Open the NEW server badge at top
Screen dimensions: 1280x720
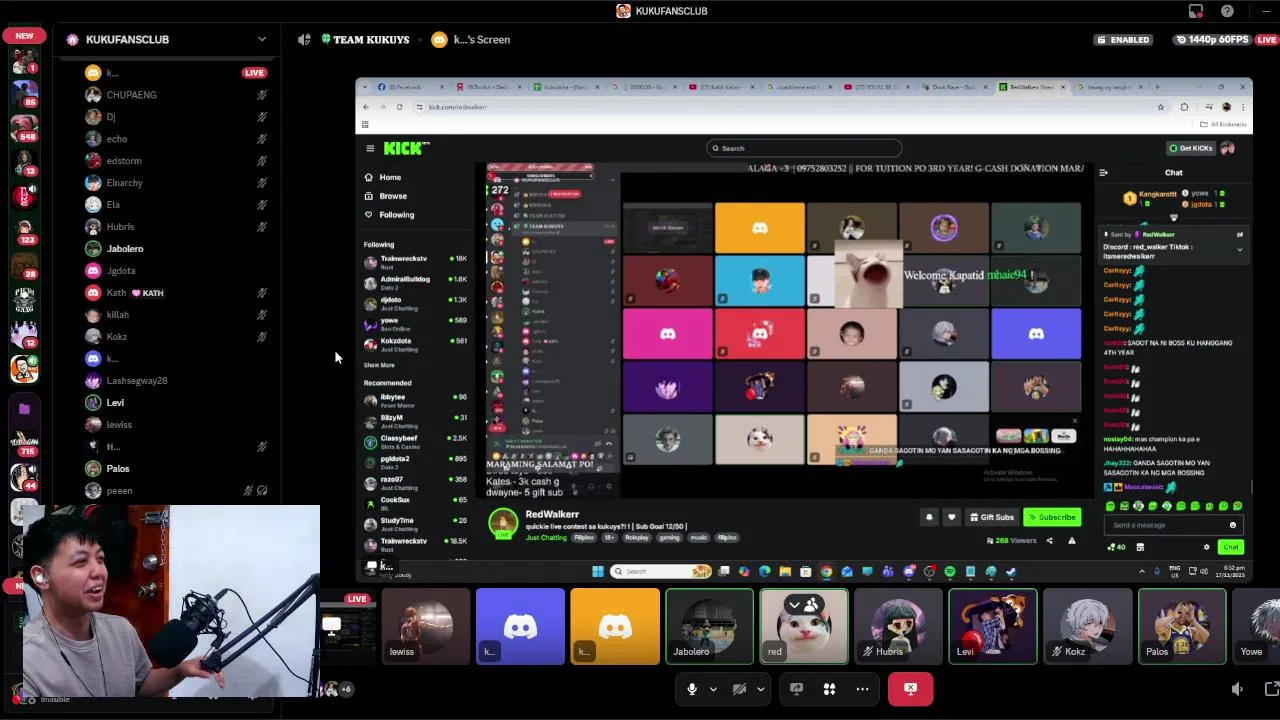click(24, 35)
